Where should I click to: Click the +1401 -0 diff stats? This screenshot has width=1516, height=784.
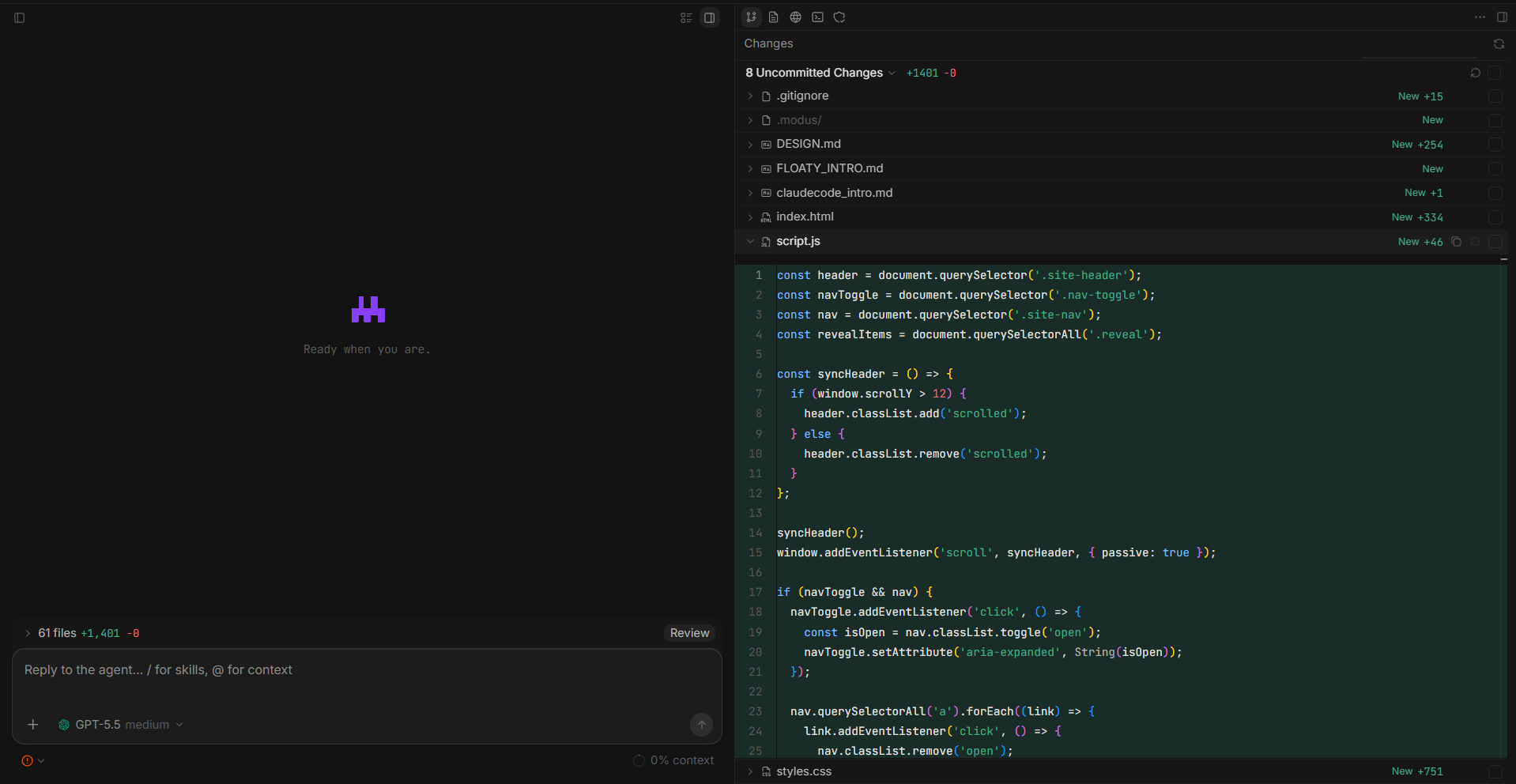tap(931, 73)
